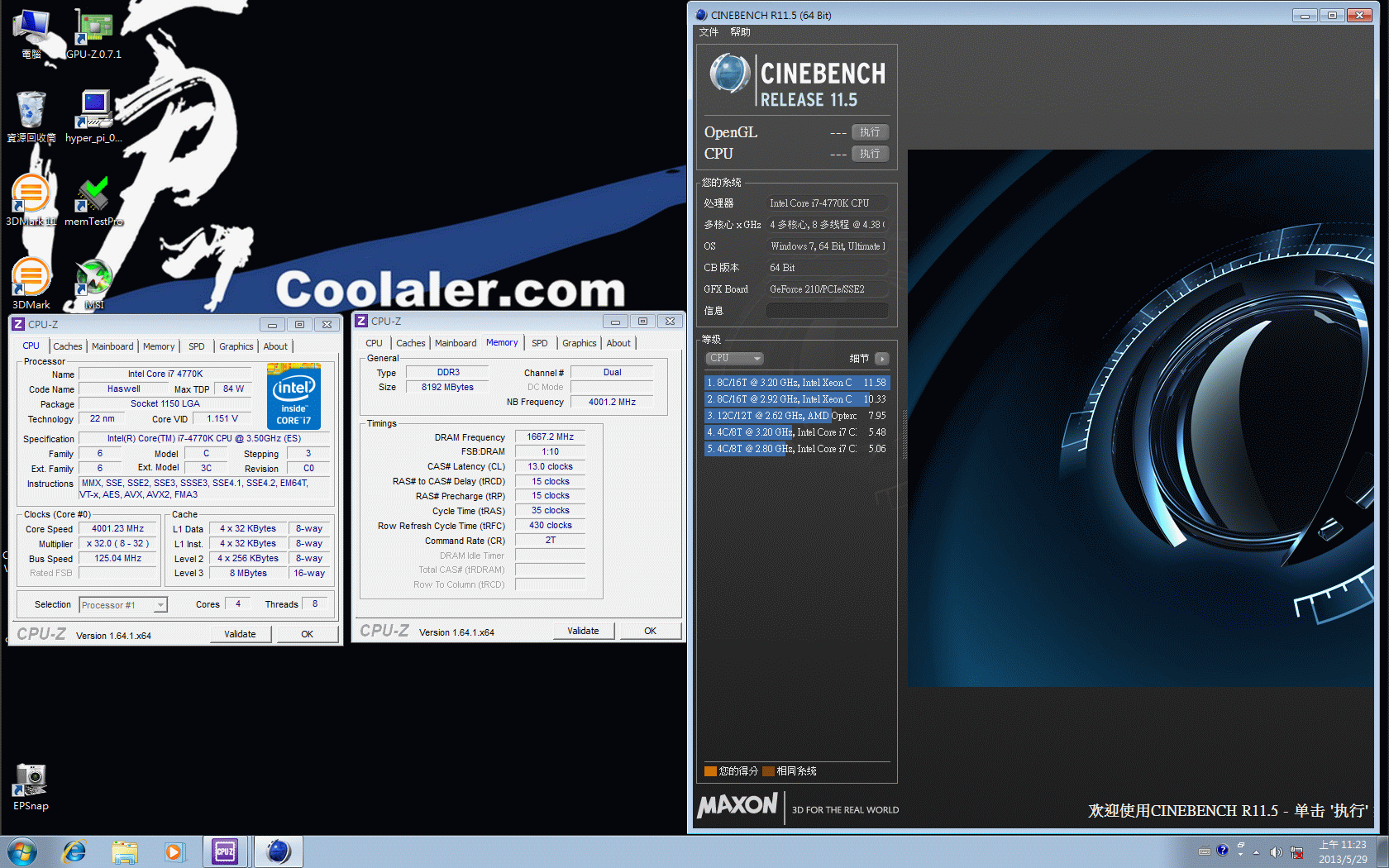Select ranking entry 4C/8T @ 2.80 GHz
Viewport: 1389px width, 868px height.
click(797, 449)
